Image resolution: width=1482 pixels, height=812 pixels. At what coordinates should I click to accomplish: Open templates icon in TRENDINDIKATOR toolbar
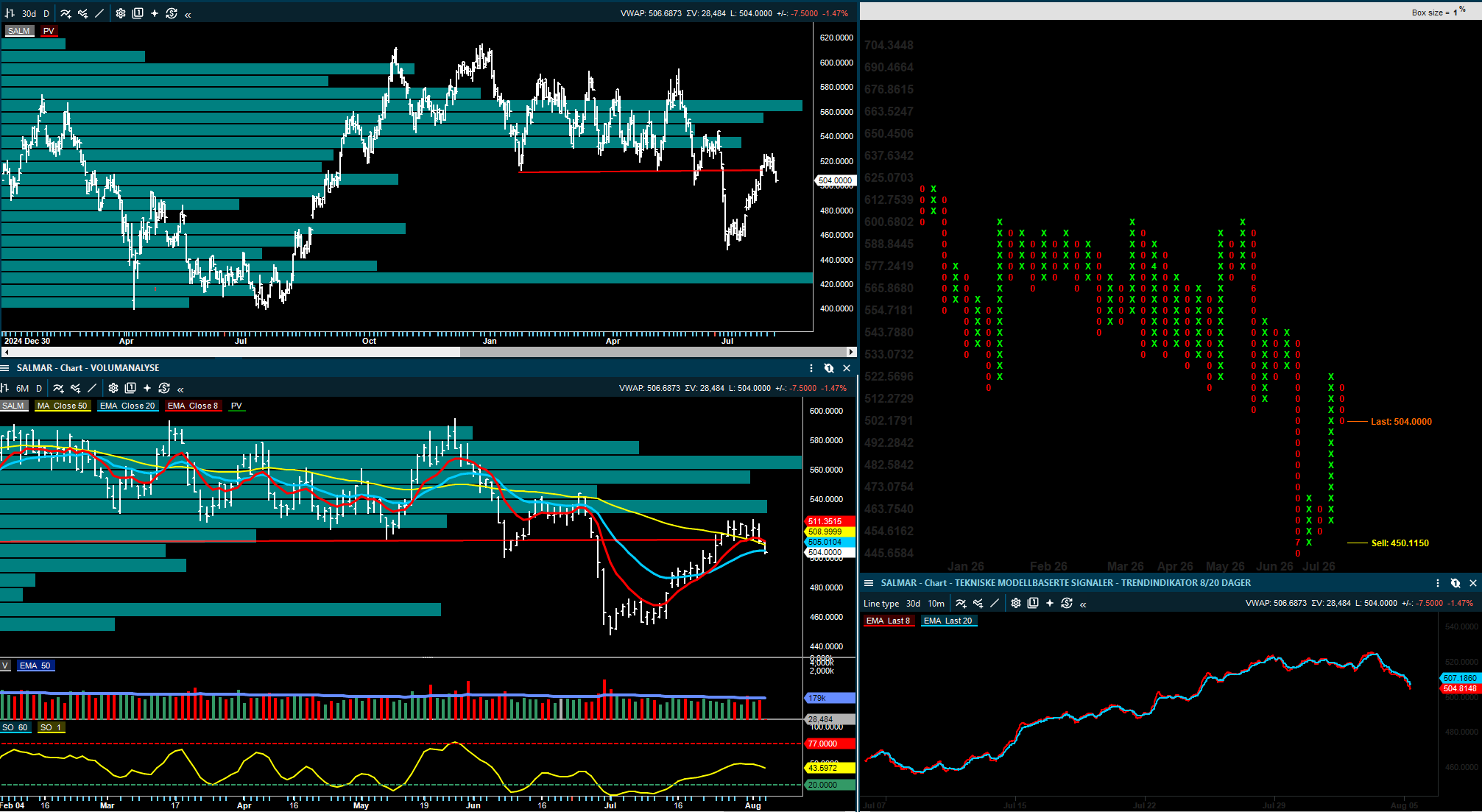click(1033, 603)
